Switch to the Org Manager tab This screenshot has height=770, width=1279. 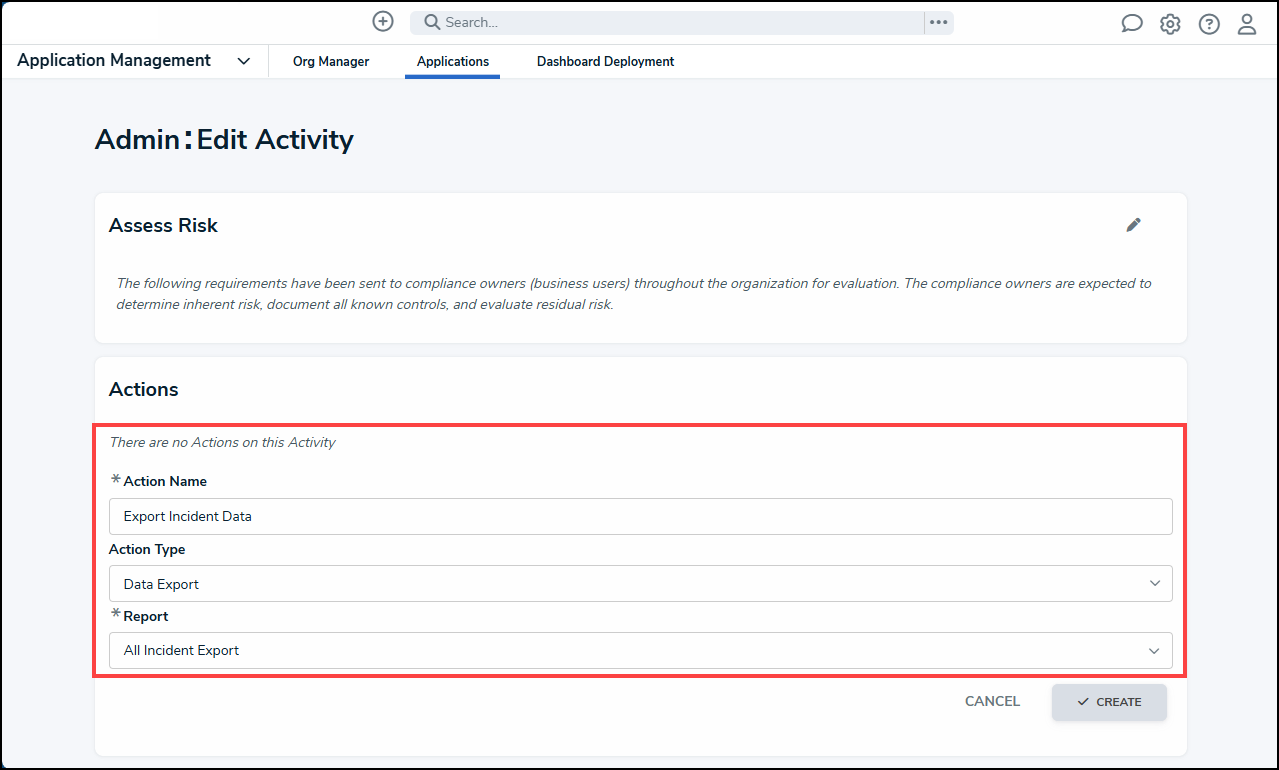pyautogui.click(x=331, y=62)
